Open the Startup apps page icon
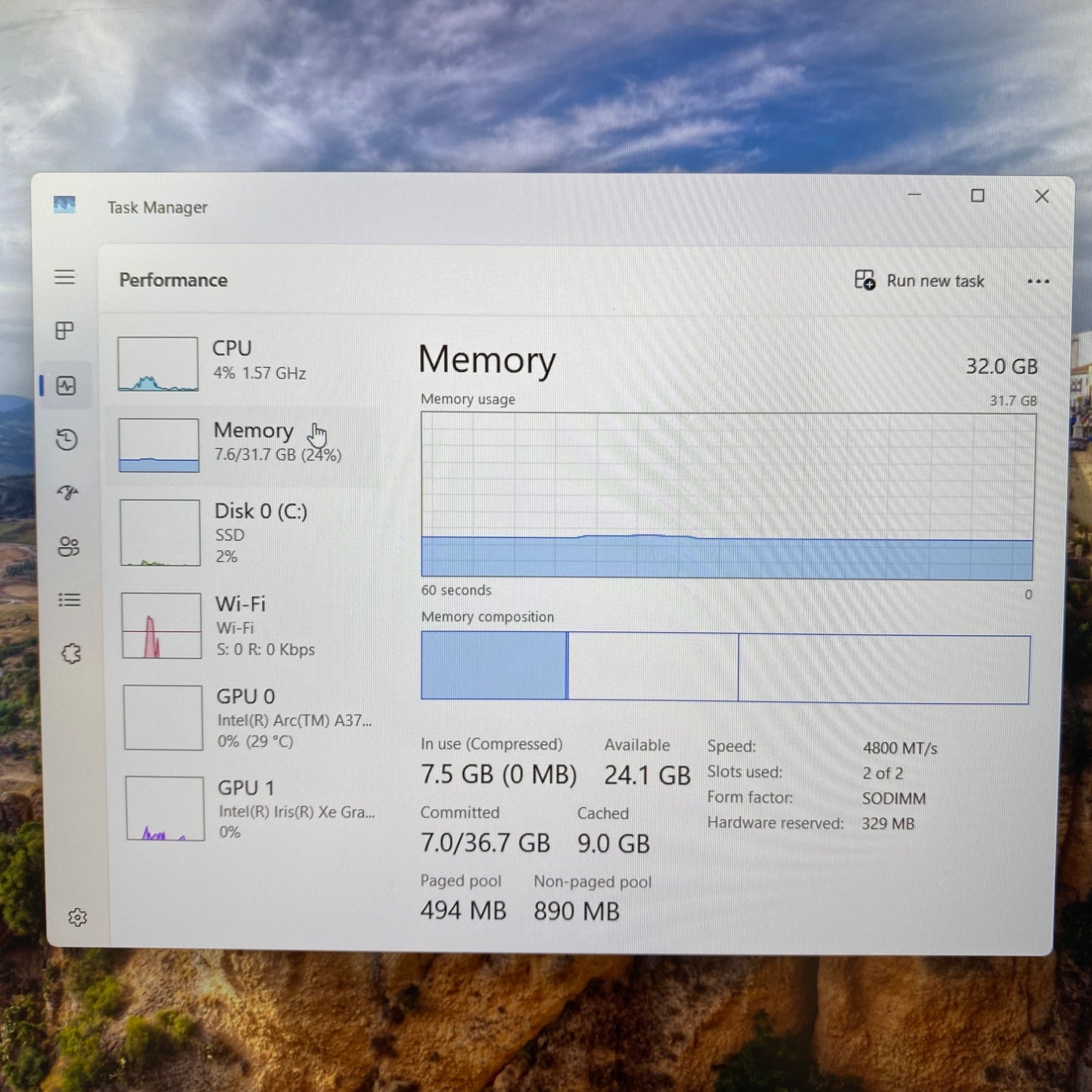 click(x=68, y=493)
